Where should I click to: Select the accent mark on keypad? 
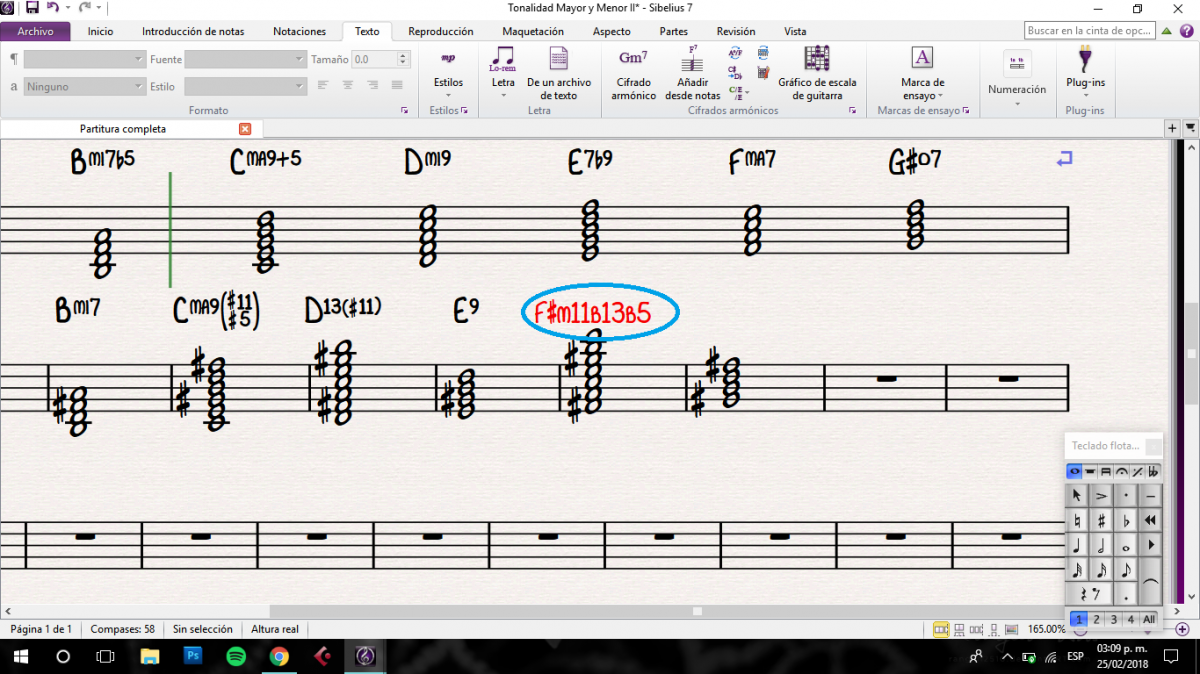pos(1101,495)
